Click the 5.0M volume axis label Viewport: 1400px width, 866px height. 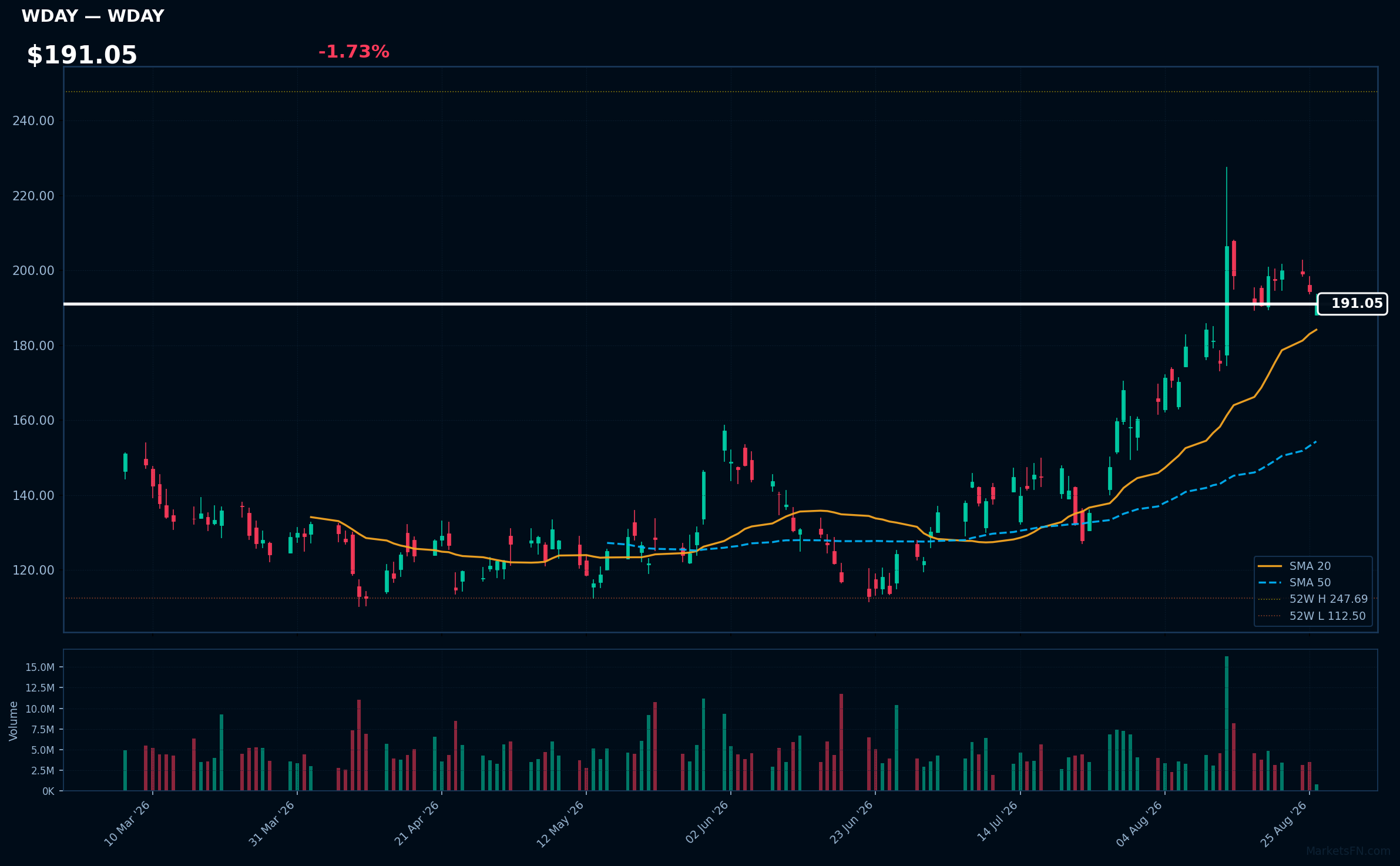click(x=43, y=750)
